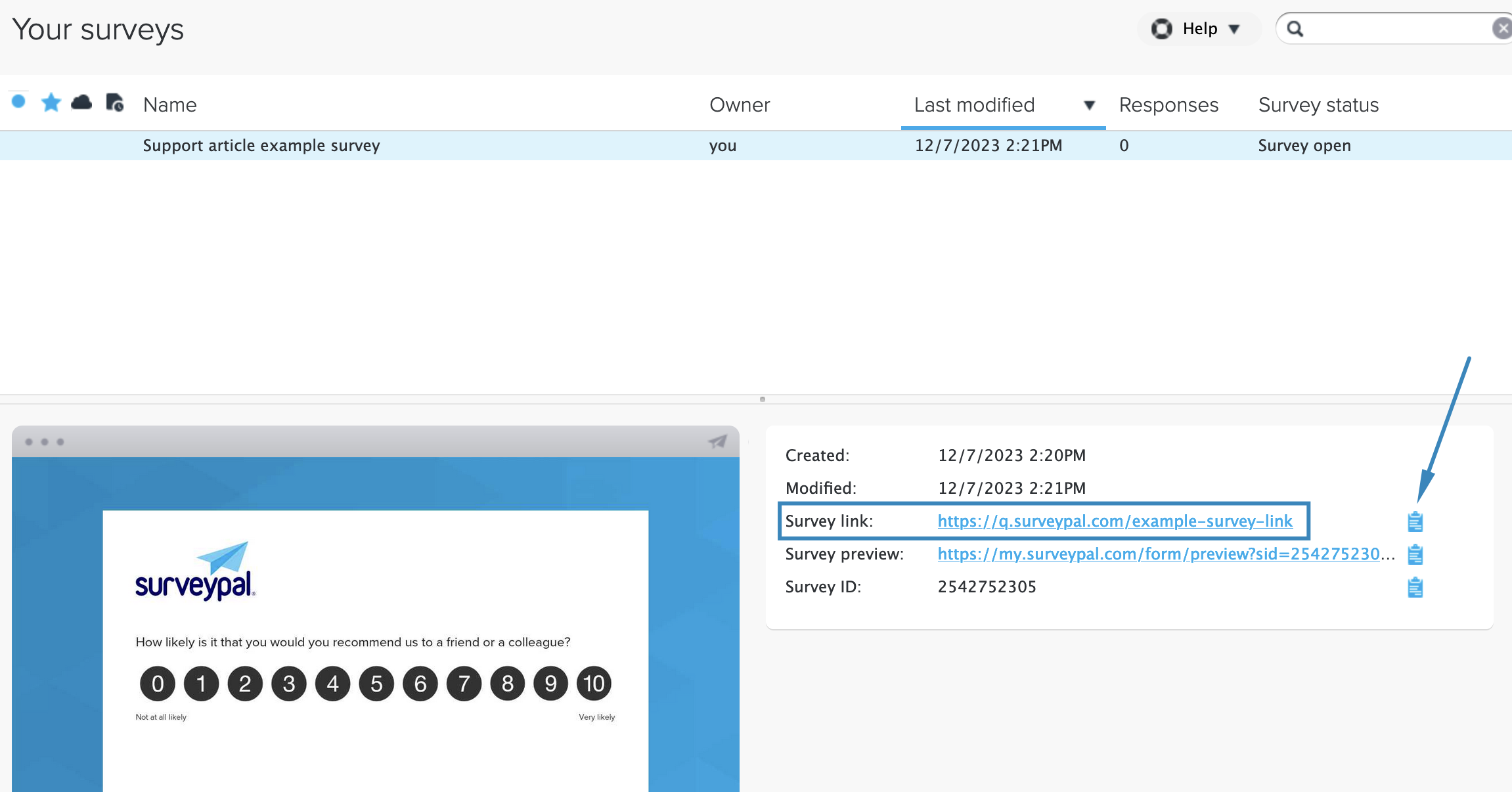Click the Created date value 12/7/2023 2:20PM
The width and height of the screenshot is (1512, 792).
1012,455
